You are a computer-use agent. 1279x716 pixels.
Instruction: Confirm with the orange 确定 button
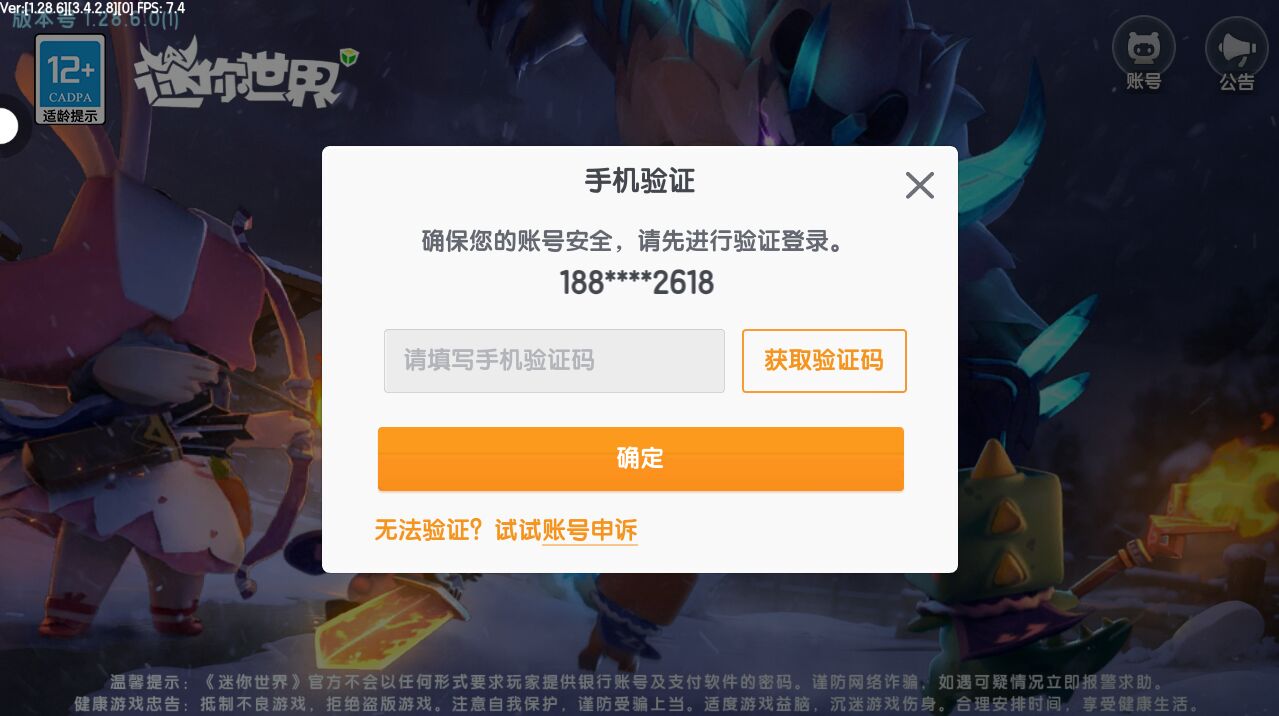pos(640,459)
